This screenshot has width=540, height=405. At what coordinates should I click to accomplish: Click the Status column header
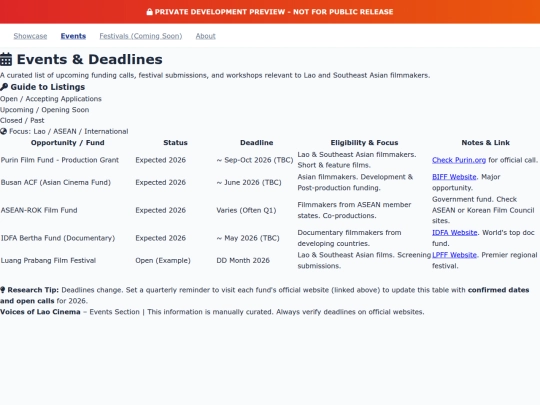[x=175, y=143]
